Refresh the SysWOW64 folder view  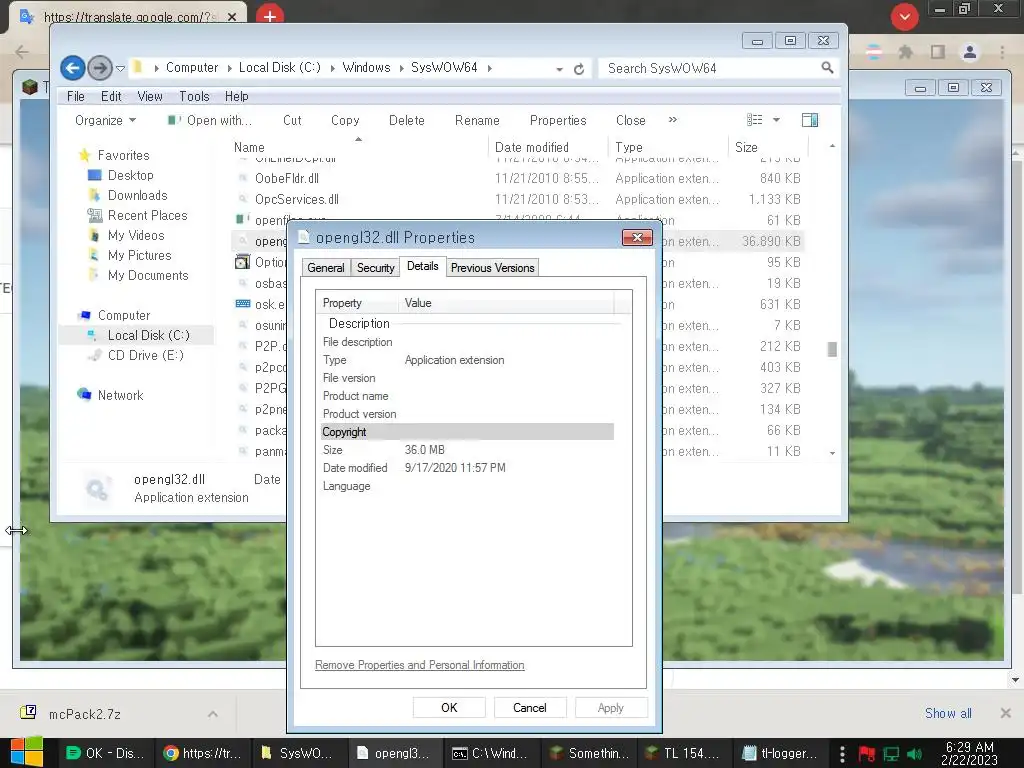(x=579, y=69)
